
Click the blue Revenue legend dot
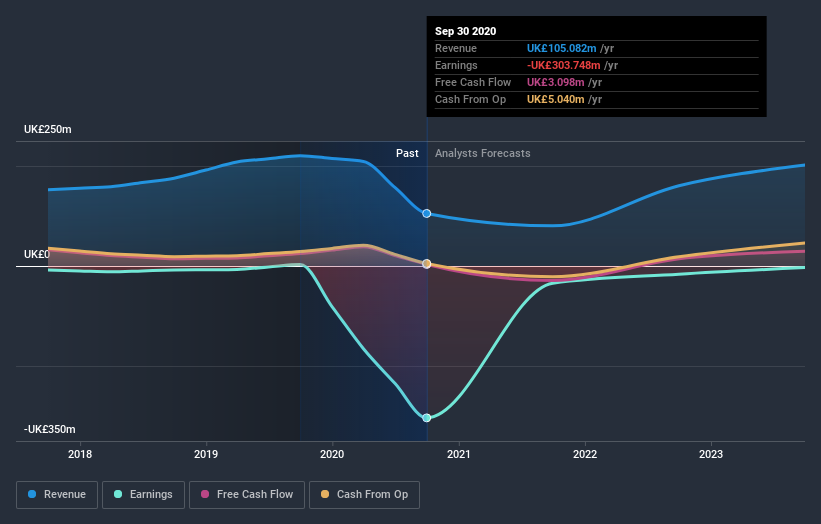point(32,494)
